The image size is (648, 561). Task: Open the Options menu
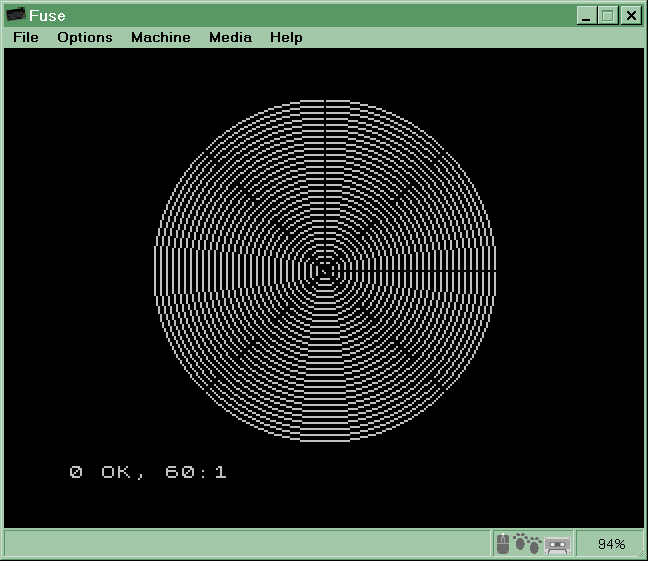(84, 37)
